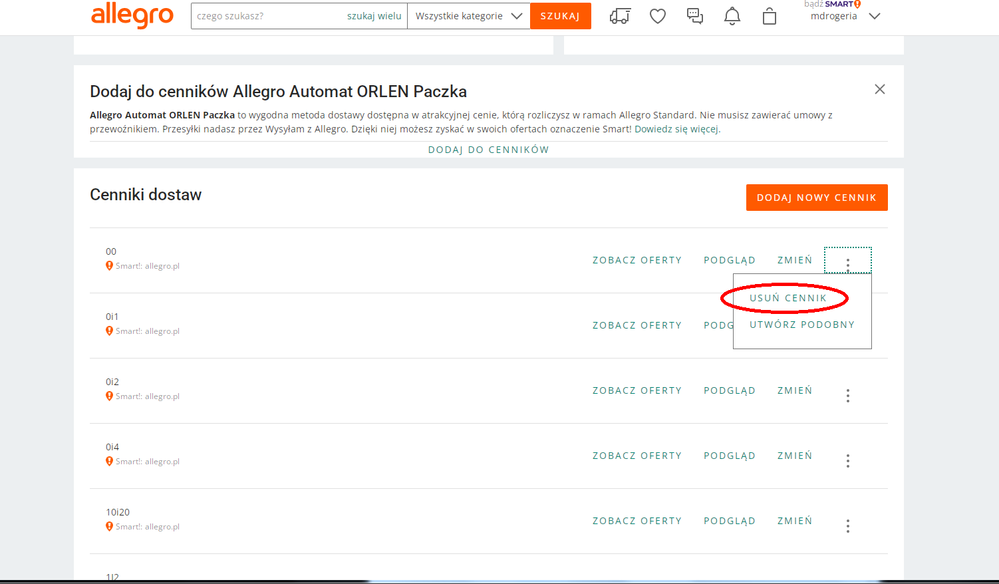Click DODAJ DO CENNIKÓW link
Screen dimensions: 999x584
click(488, 150)
